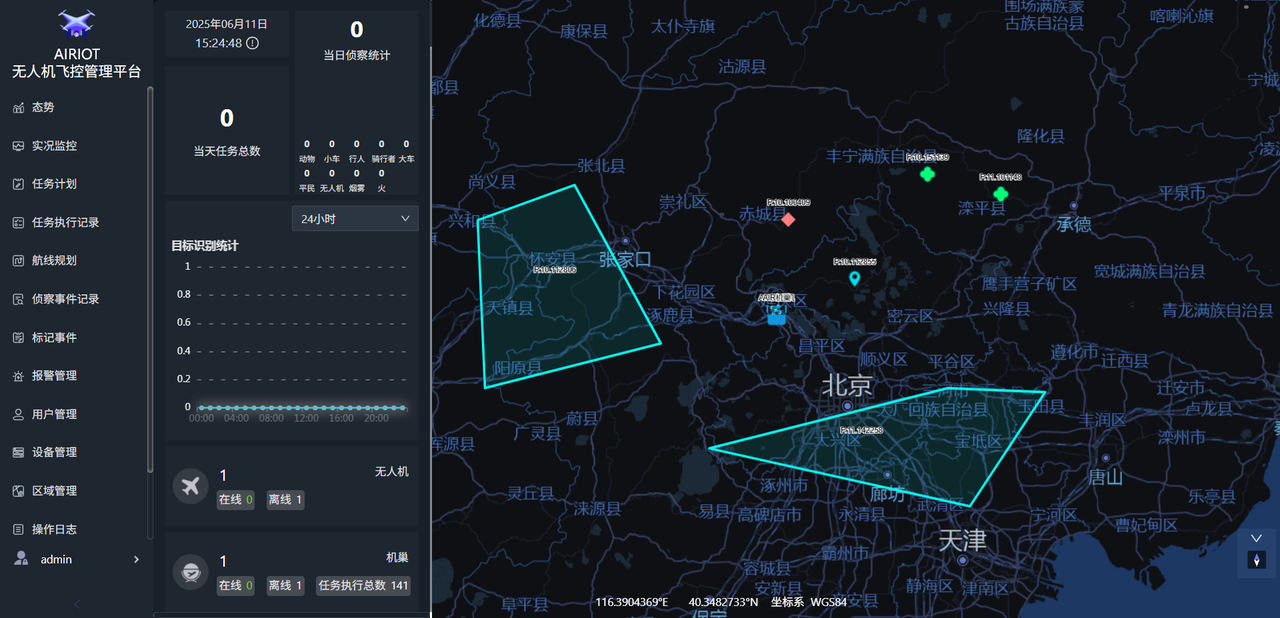Select the green cross marker near 丰宁满族自治县
This screenshot has width=1280, height=618.
(x=927, y=174)
